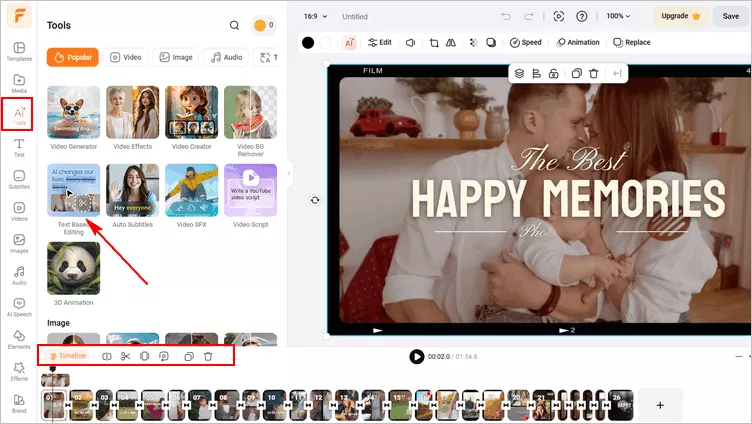Click the Untitled project name field
Viewport: 752px width, 424px height.
355,16
